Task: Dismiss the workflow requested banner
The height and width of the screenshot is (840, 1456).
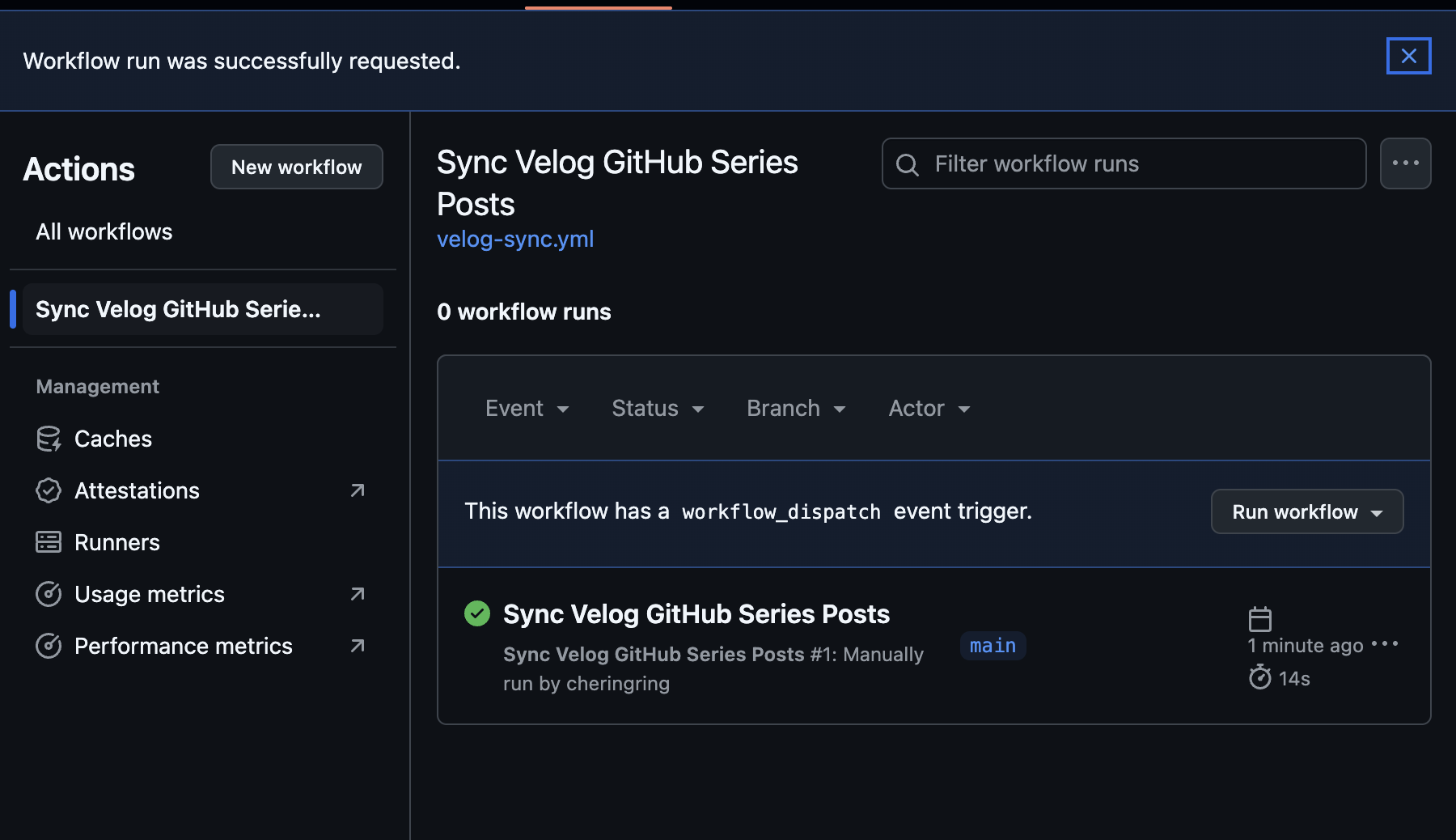Action: (1408, 56)
